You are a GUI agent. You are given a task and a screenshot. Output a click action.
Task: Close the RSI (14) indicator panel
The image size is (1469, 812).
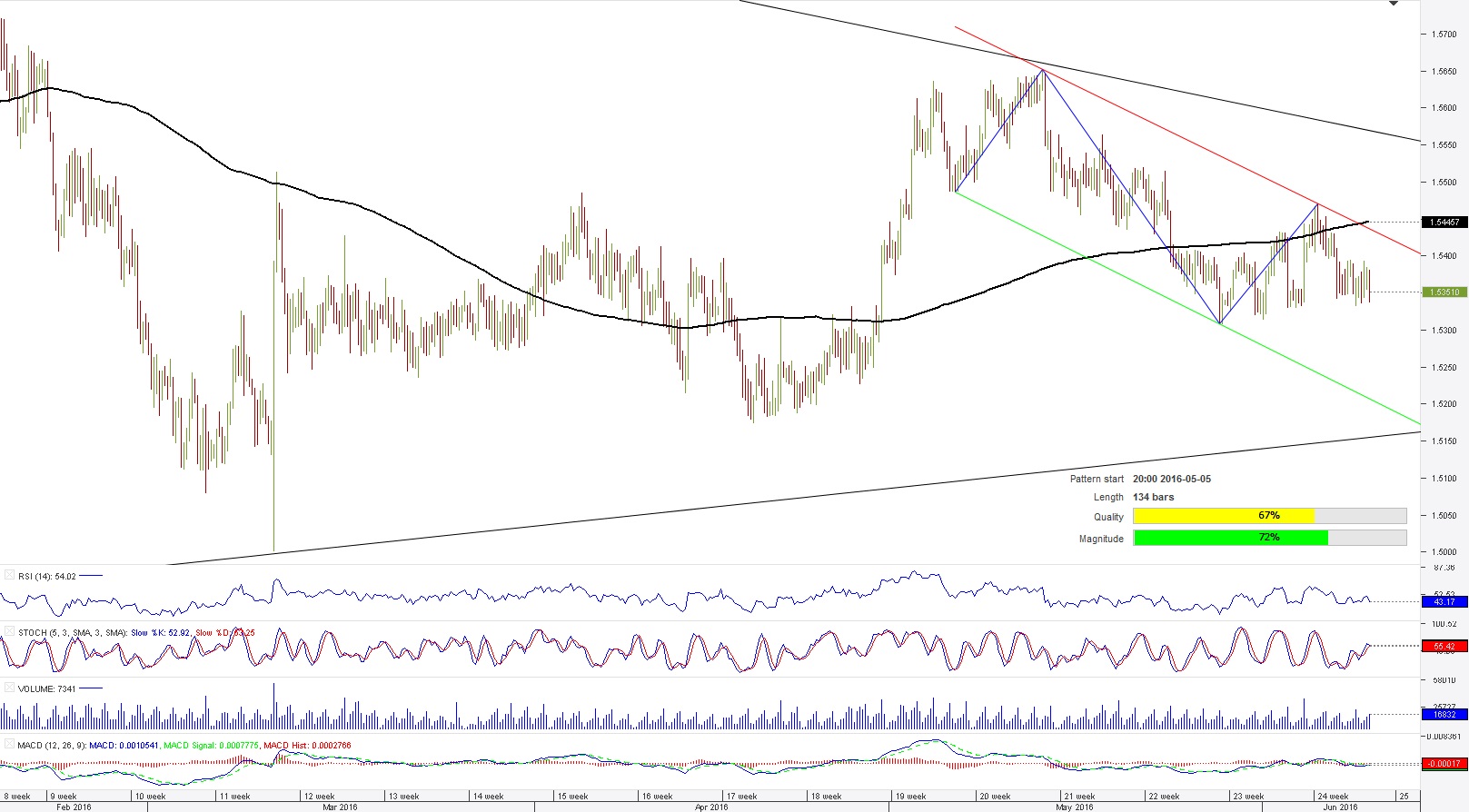coord(9,575)
